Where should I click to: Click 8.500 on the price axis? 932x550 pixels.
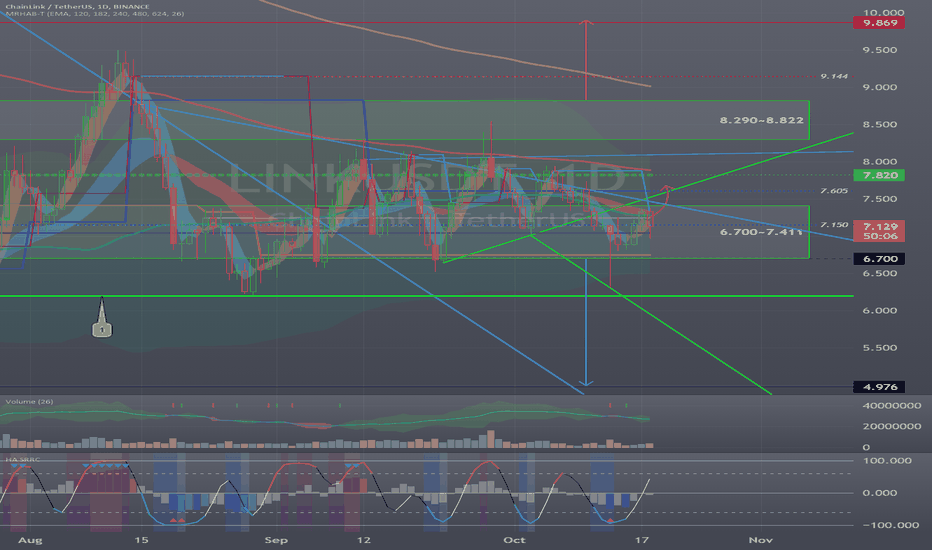(x=880, y=125)
